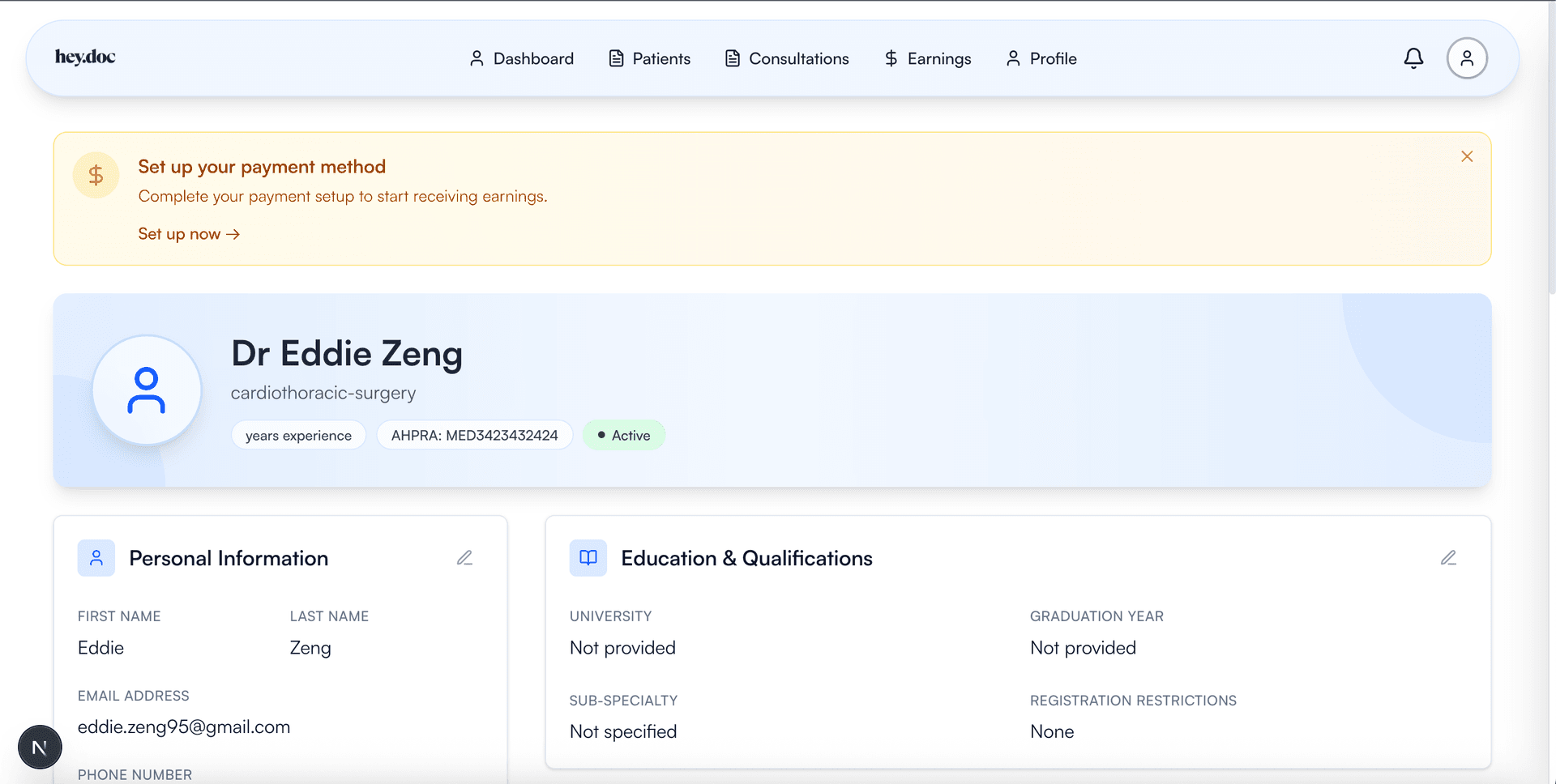Click the book icon beside Education & Qualifications

click(588, 557)
